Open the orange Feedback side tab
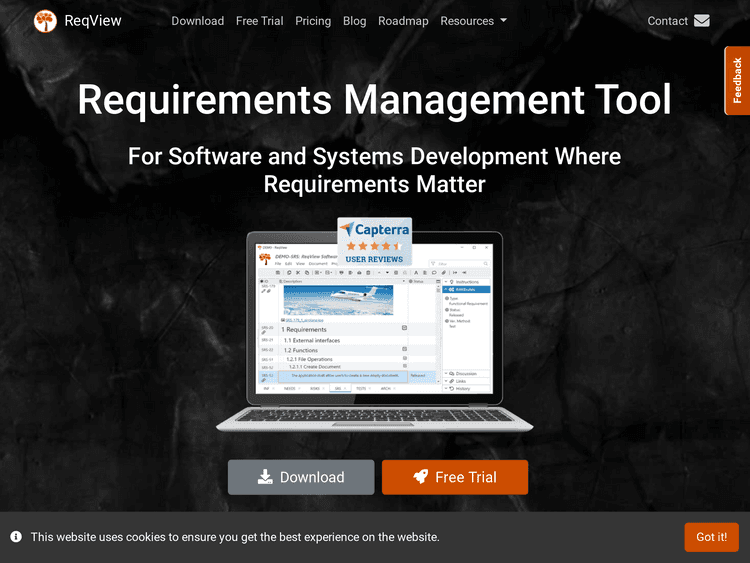This screenshot has width=750, height=563. (737, 80)
